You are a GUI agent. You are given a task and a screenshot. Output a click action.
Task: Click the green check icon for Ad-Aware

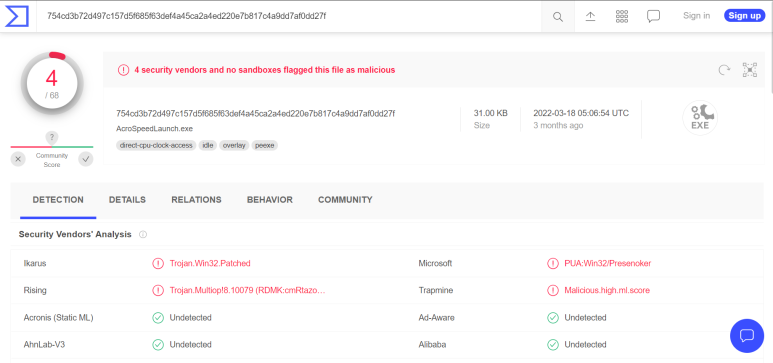553,318
